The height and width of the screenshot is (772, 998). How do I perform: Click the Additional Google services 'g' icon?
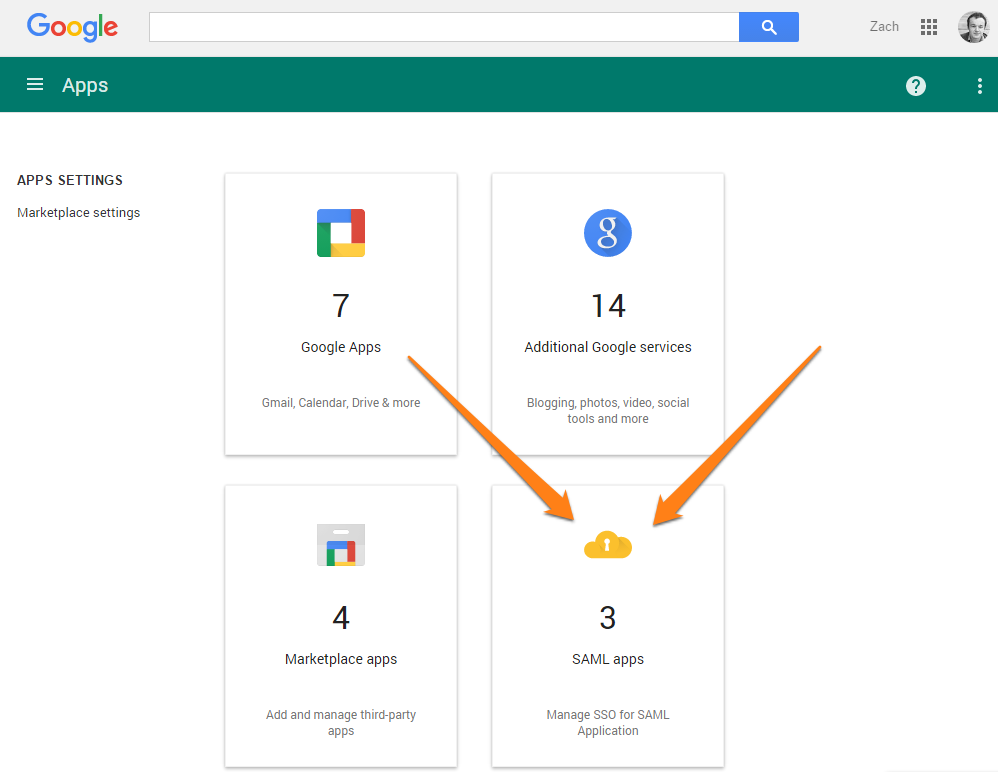coord(607,232)
